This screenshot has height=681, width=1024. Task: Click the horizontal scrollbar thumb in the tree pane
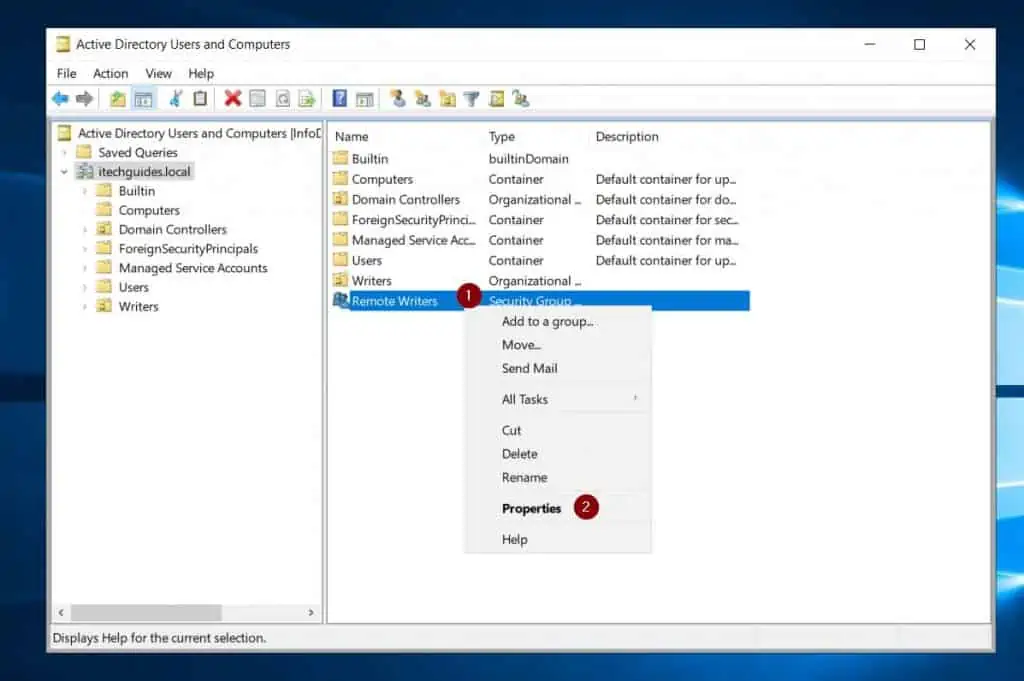click(x=146, y=612)
